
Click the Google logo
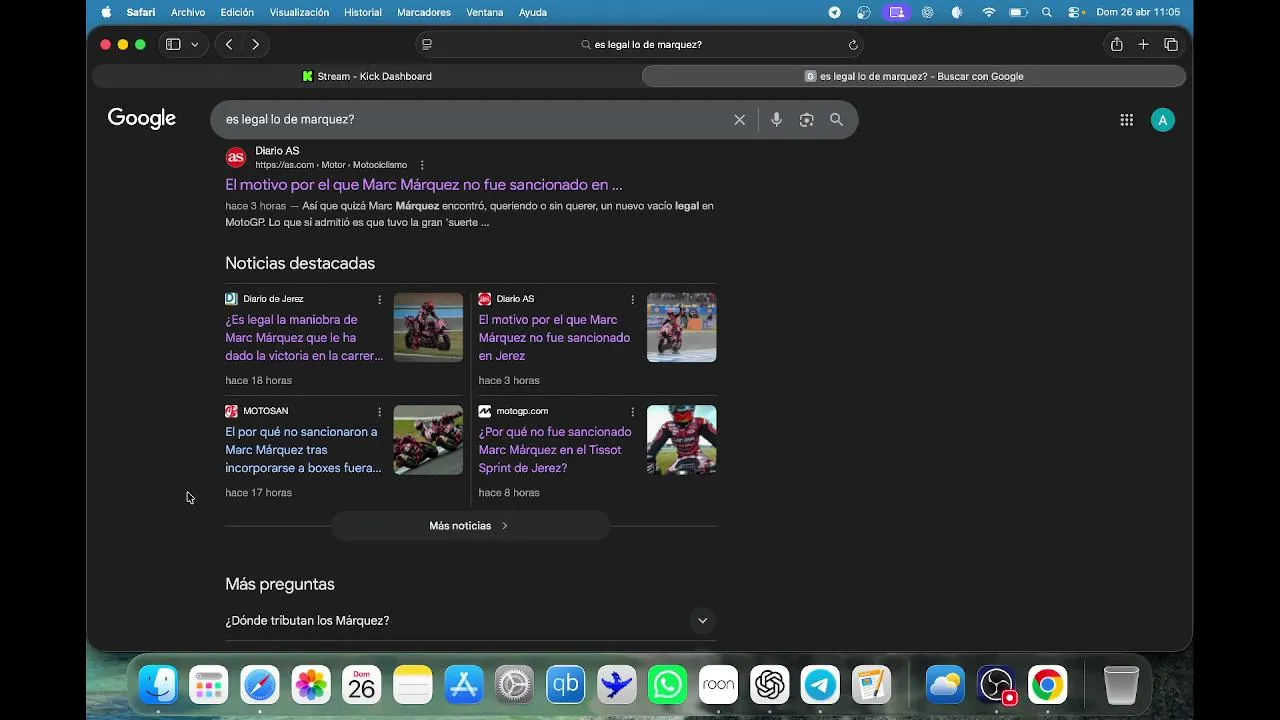[x=142, y=118]
